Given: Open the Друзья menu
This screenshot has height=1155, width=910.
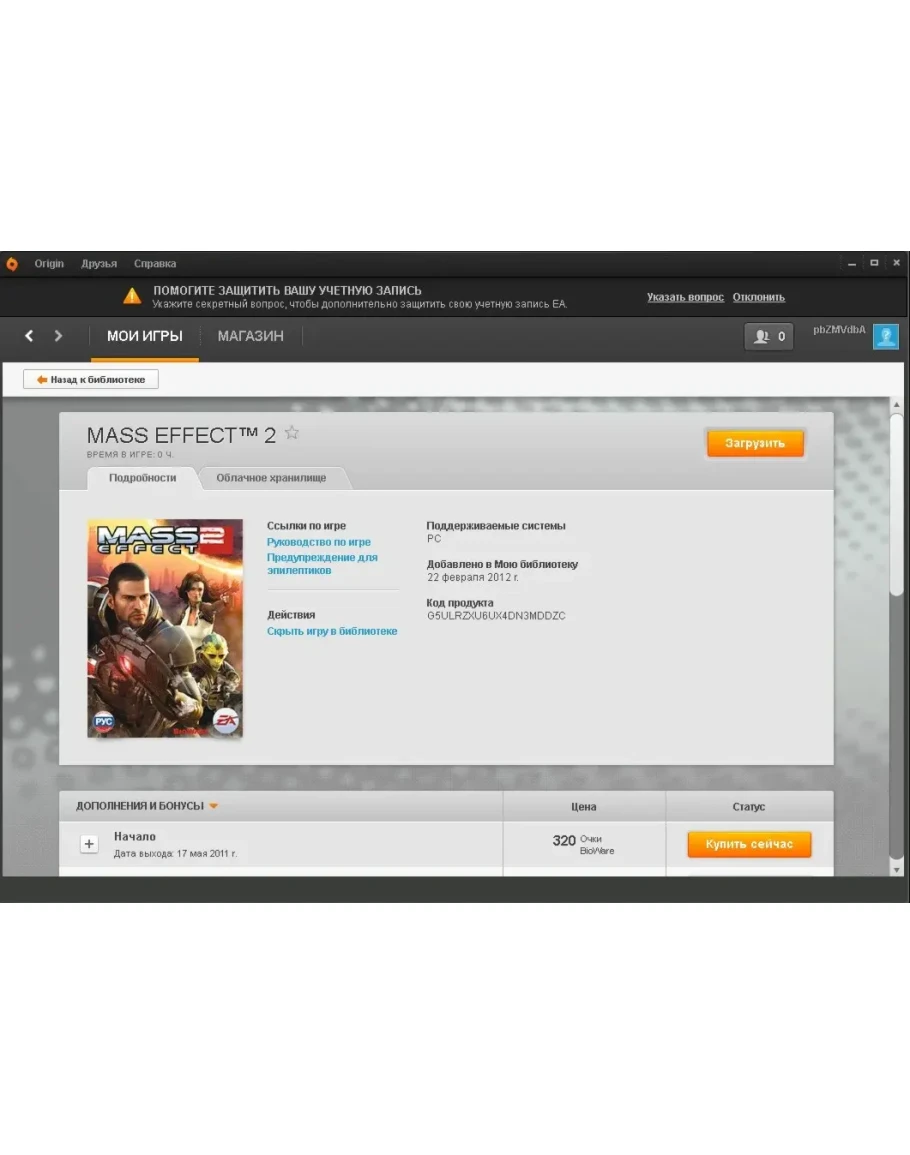Looking at the screenshot, I should click(99, 264).
